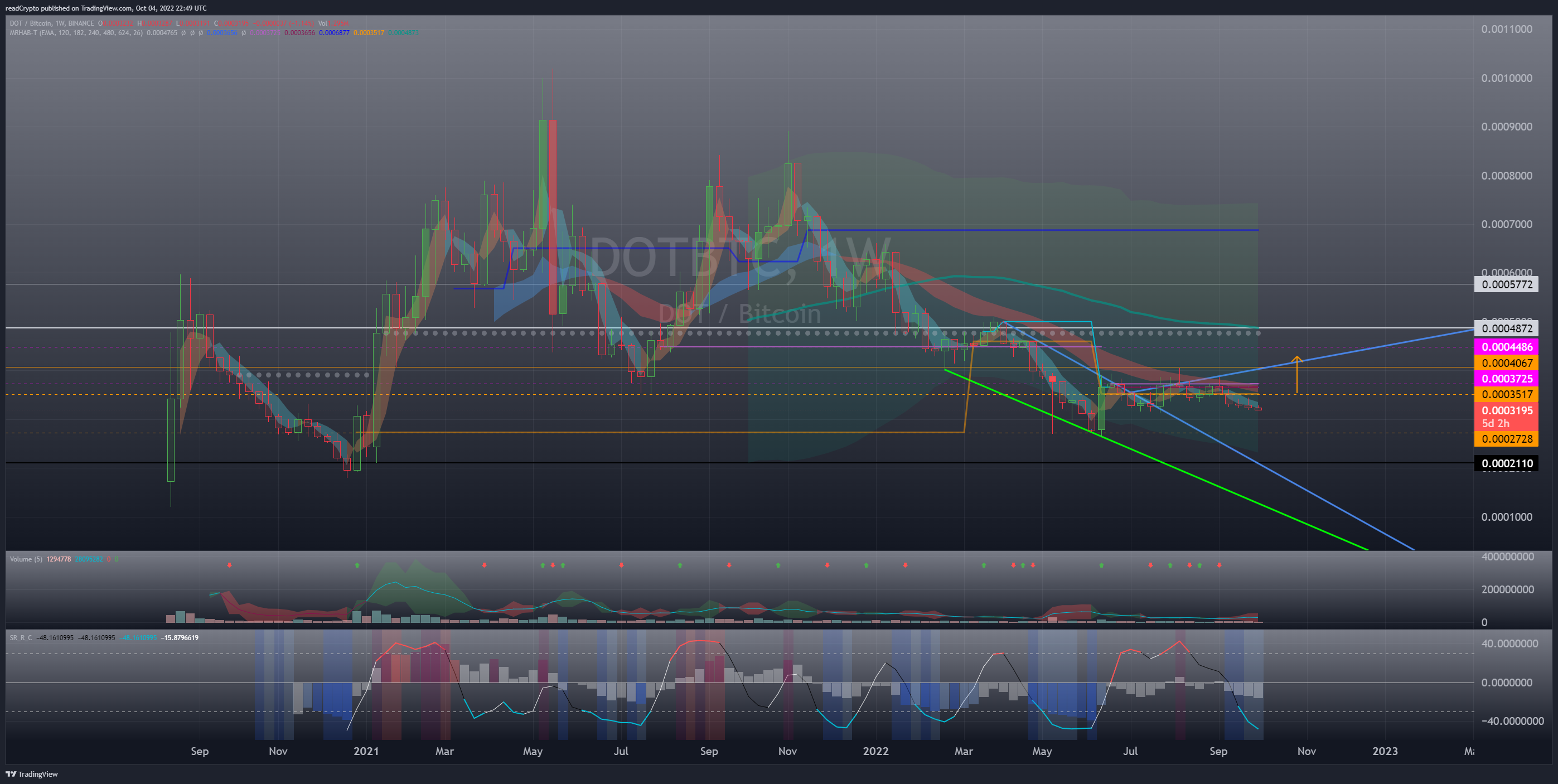Click the red current price 0.0003195 label
This screenshot has height=784, width=1558.
tap(1506, 410)
